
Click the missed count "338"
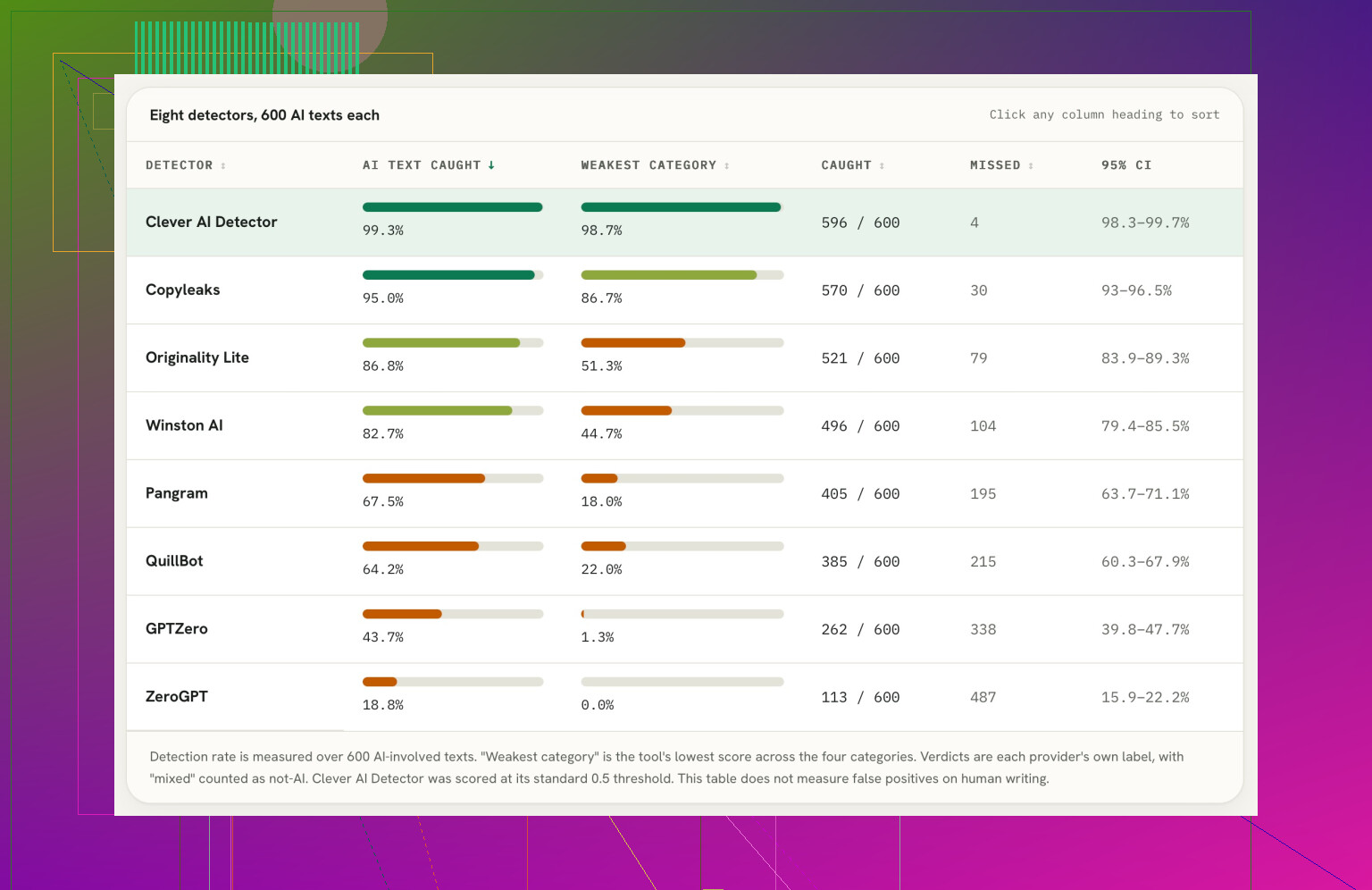(983, 631)
